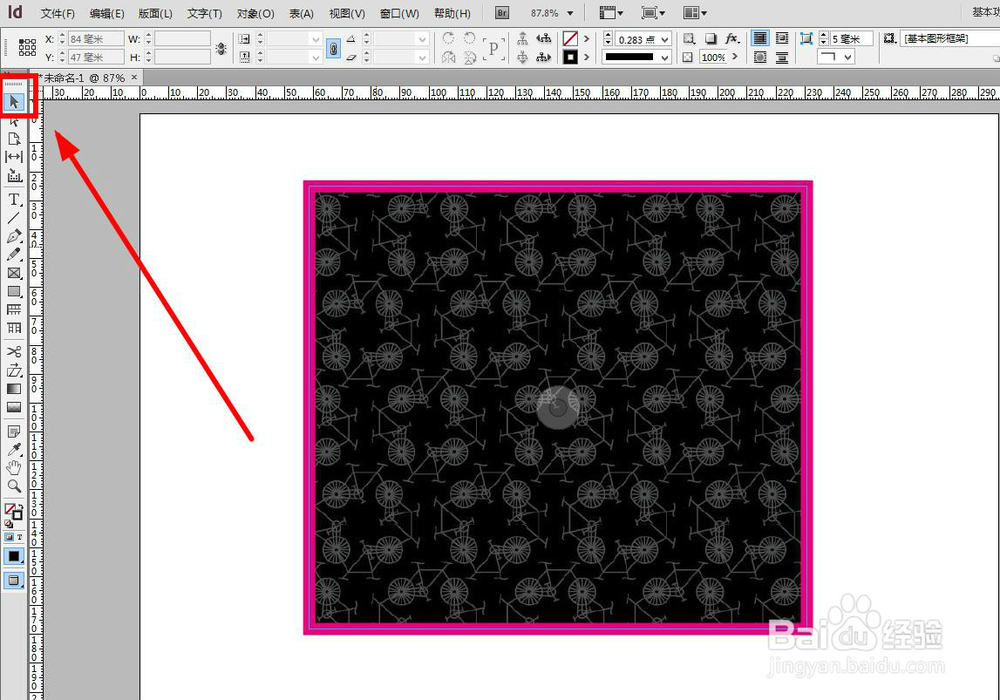
Task: Open the 0.283 点 stroke weight dropdown
Action: (665, 40)
